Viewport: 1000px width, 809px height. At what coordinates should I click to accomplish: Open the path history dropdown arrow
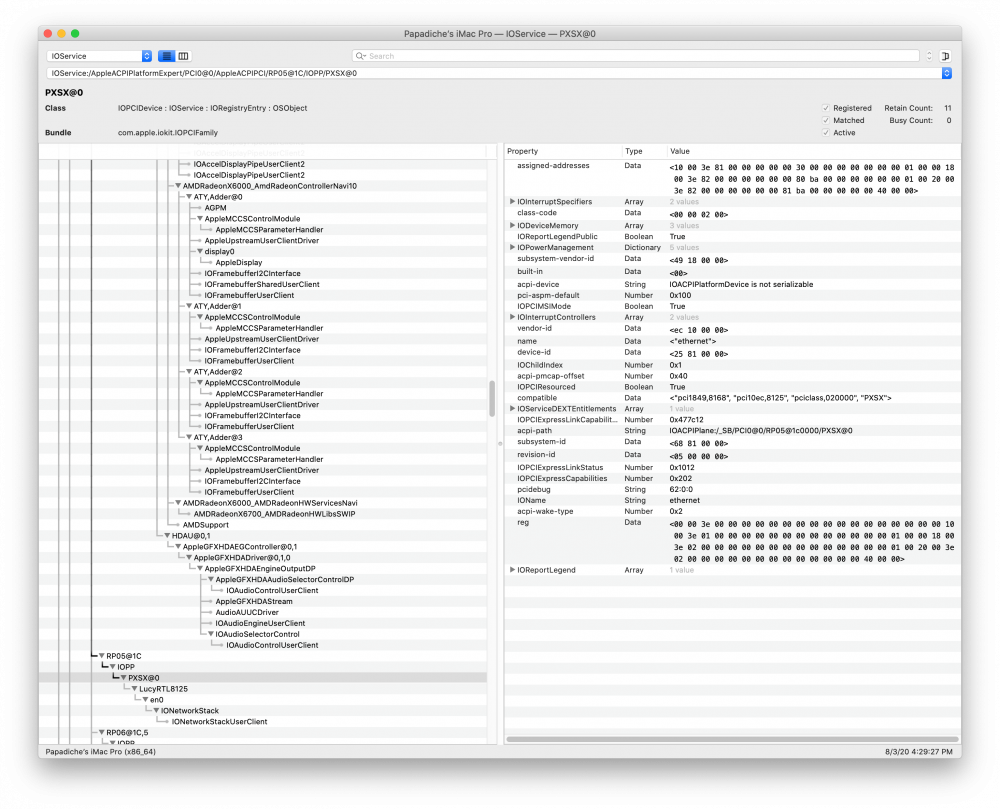(x=946, y=73)
